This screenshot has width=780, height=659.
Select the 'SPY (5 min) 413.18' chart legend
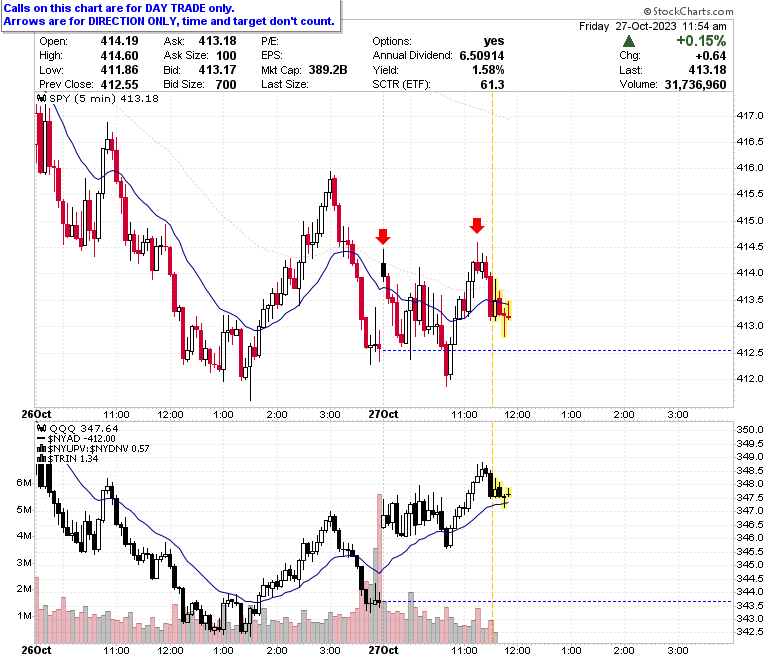(x=104, y=98)
